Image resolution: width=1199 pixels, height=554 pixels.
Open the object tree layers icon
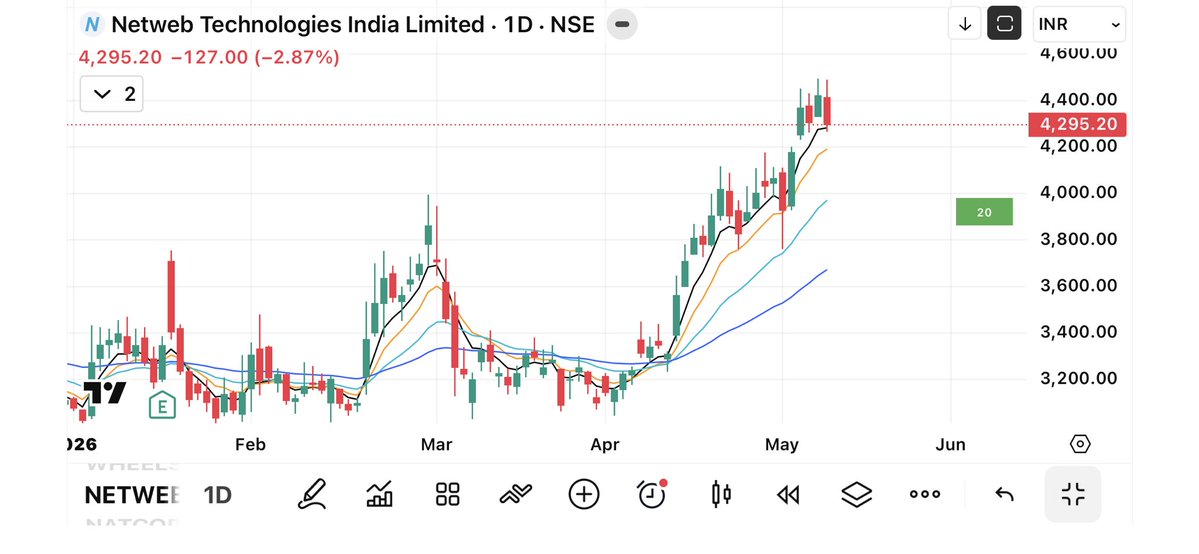point(856,494)
